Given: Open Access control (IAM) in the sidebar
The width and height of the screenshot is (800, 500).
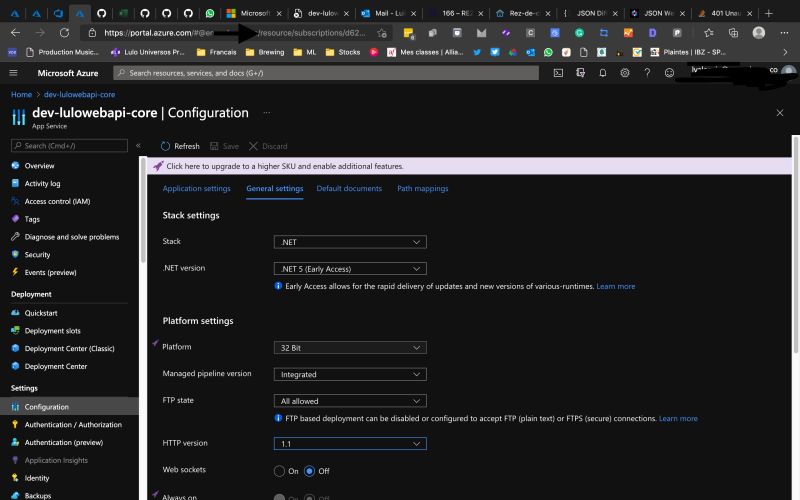Looking at the screenshot, I should click(x=57, y=202).
